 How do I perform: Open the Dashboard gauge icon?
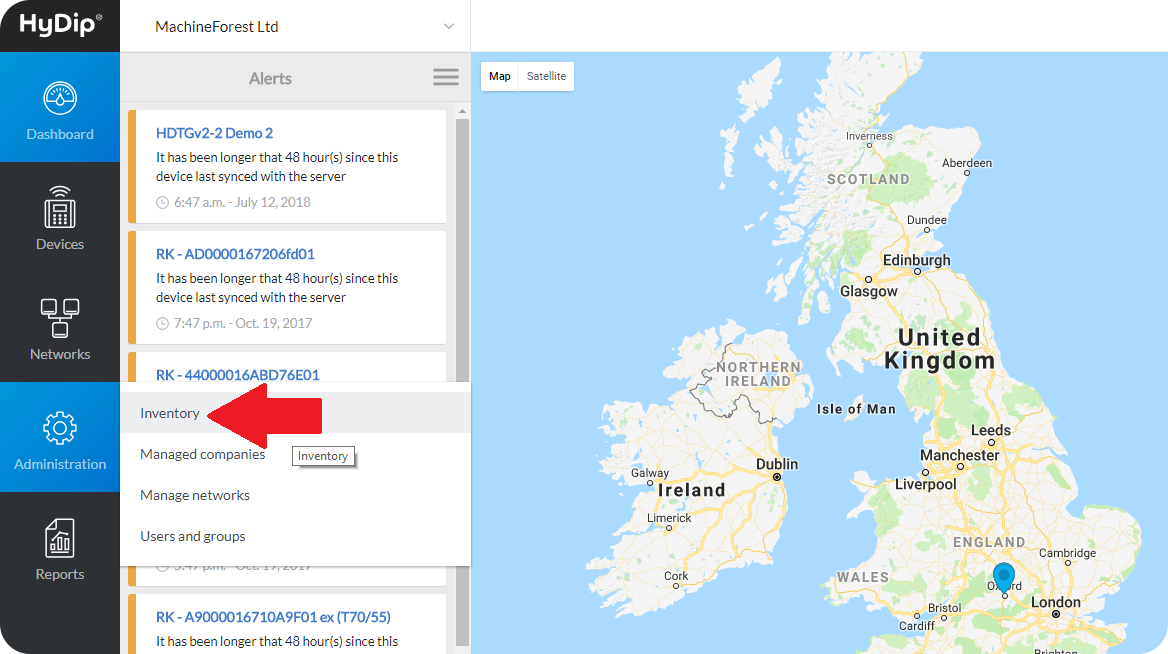click(x=60, y=98)
